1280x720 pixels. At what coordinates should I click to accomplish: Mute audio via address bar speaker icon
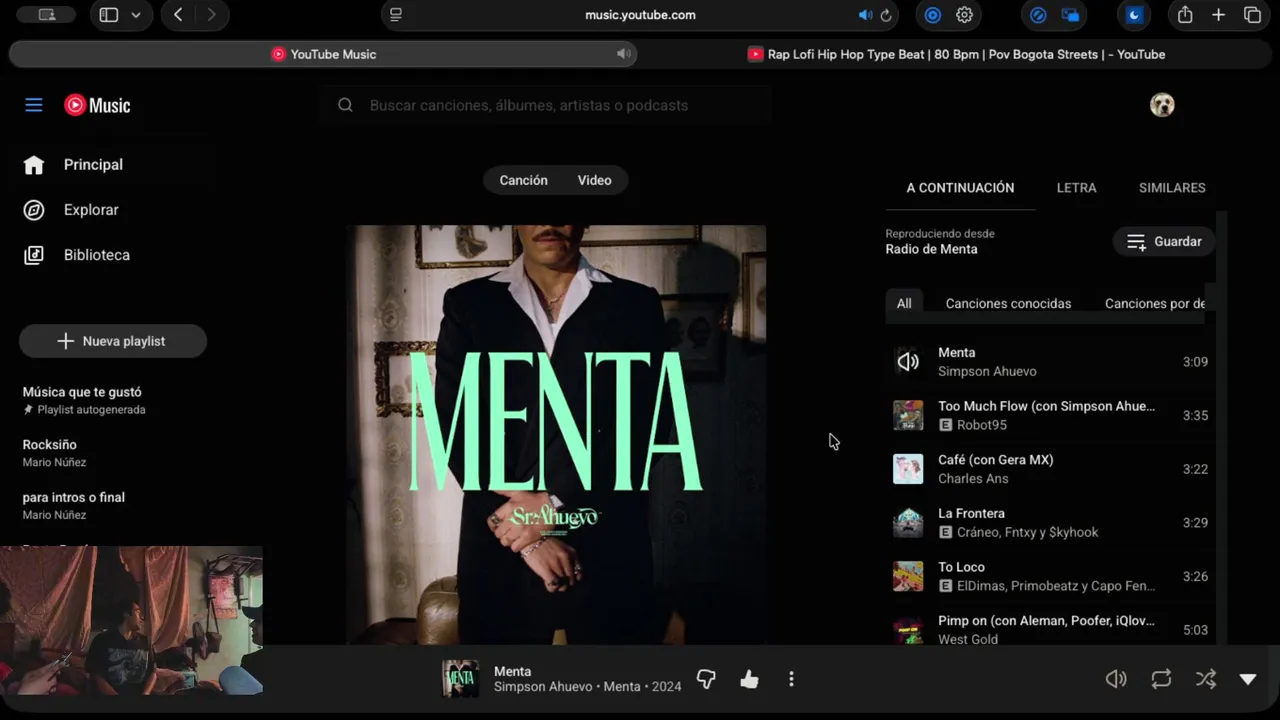pyautogui.click(x=865, y=15)
